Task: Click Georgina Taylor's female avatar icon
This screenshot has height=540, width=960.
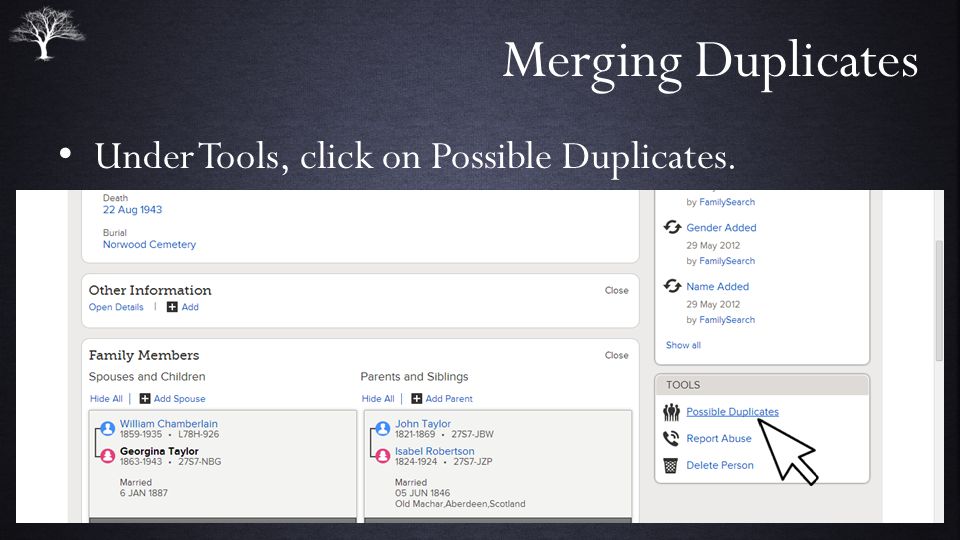Action: click(108, 456)
